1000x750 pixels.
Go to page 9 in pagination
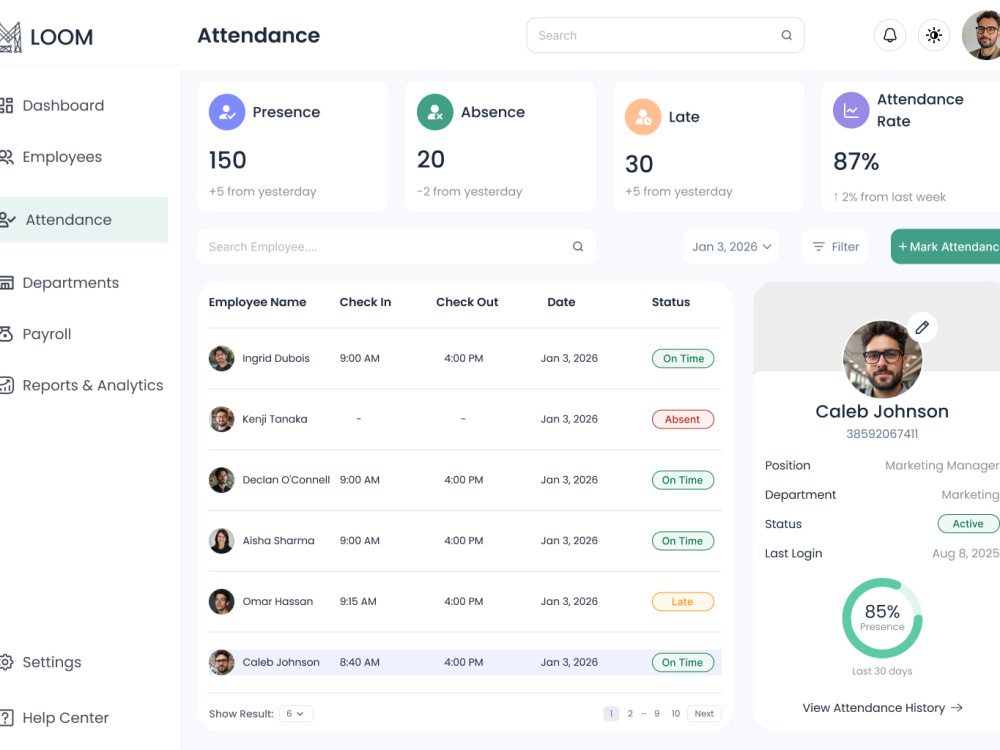pos(657,714)
